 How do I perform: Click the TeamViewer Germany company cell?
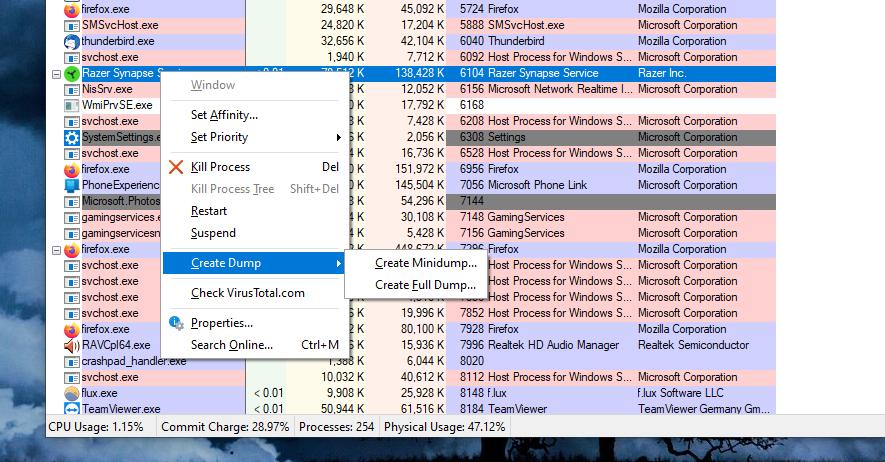click(x=703, y=409)
